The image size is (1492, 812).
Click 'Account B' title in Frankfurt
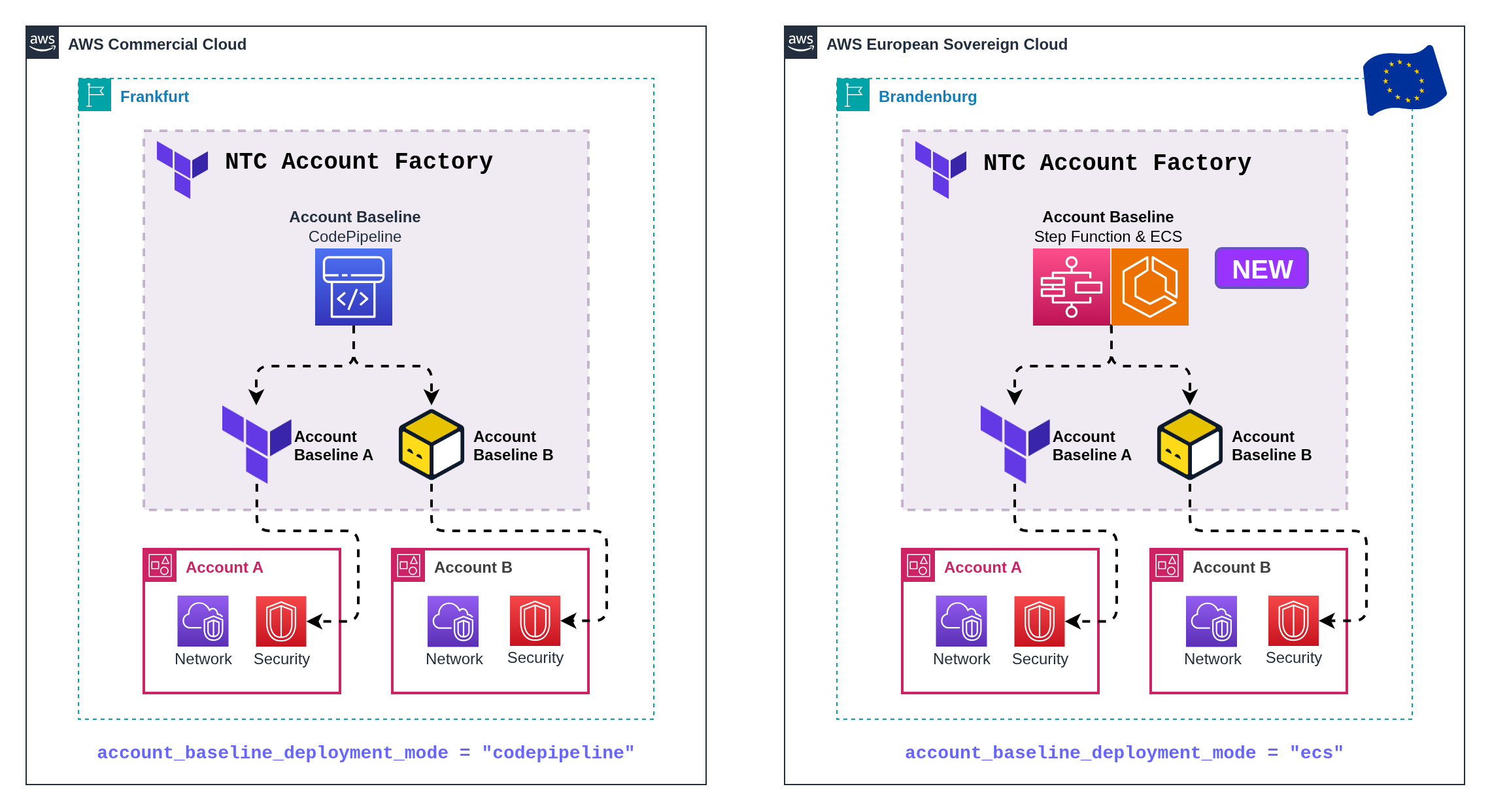(x=473, y=567)
